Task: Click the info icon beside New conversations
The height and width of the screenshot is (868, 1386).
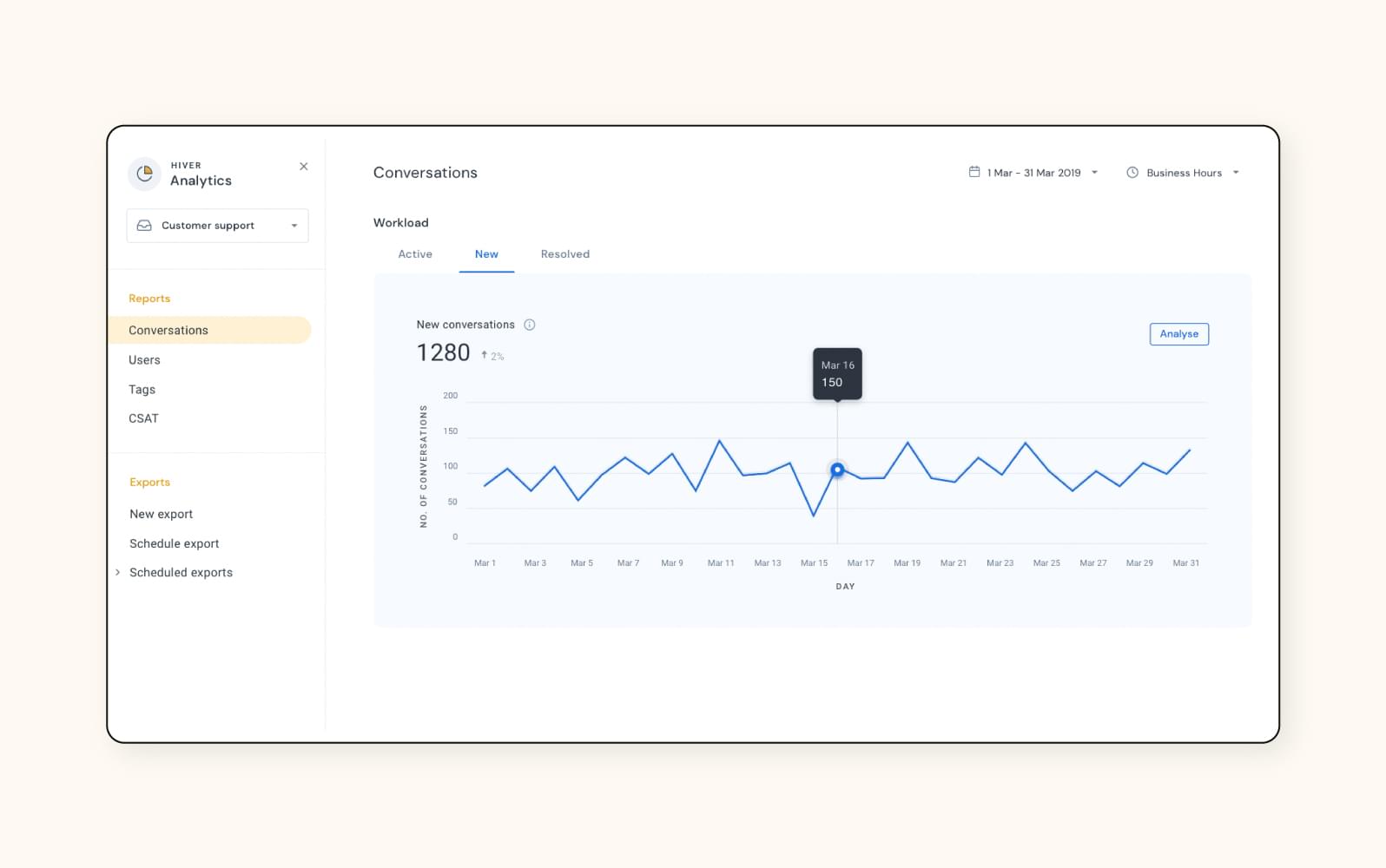Action: click(530, 325)
